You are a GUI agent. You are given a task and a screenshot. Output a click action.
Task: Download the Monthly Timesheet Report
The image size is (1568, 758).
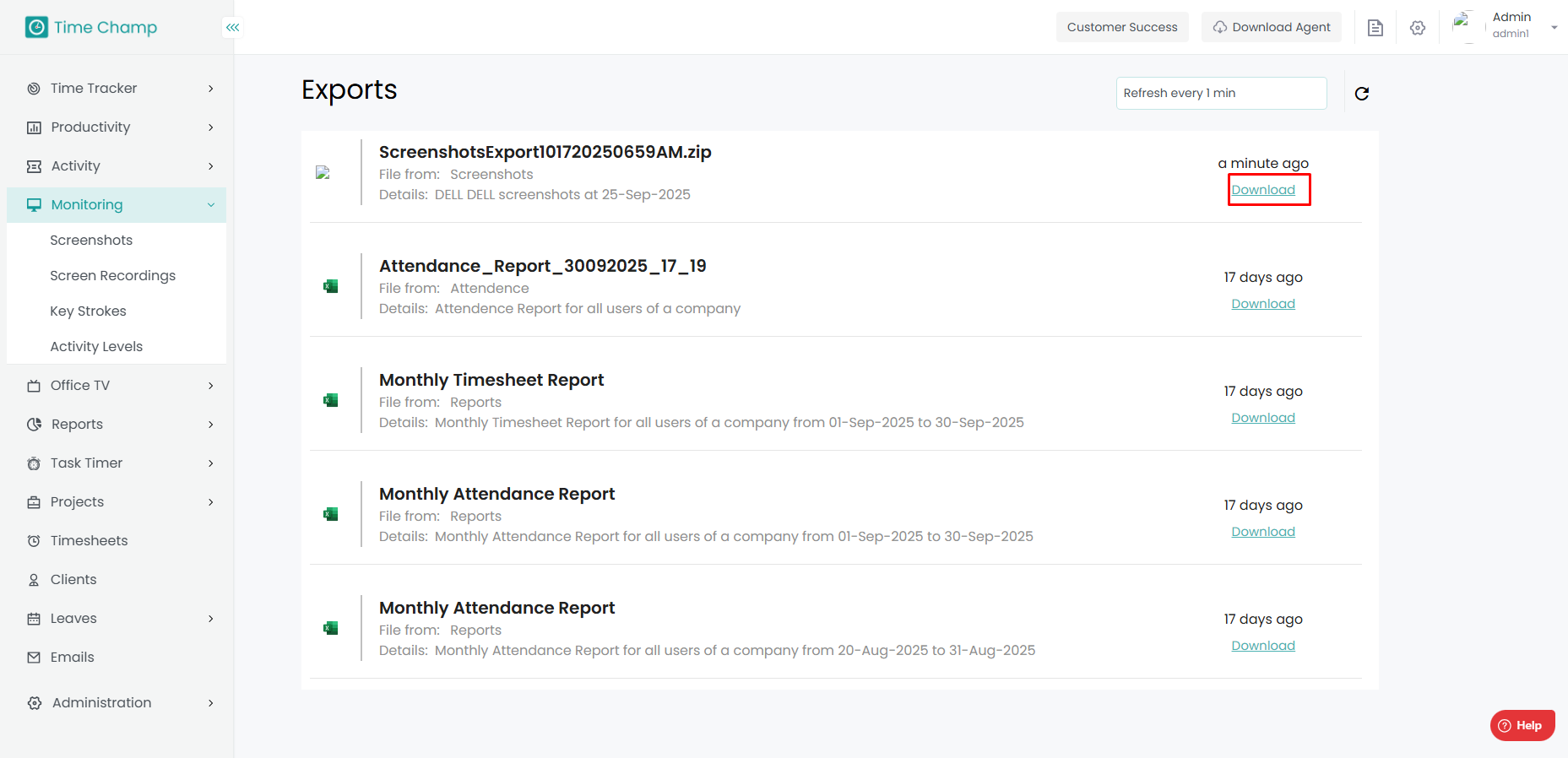coord(1263,418)
